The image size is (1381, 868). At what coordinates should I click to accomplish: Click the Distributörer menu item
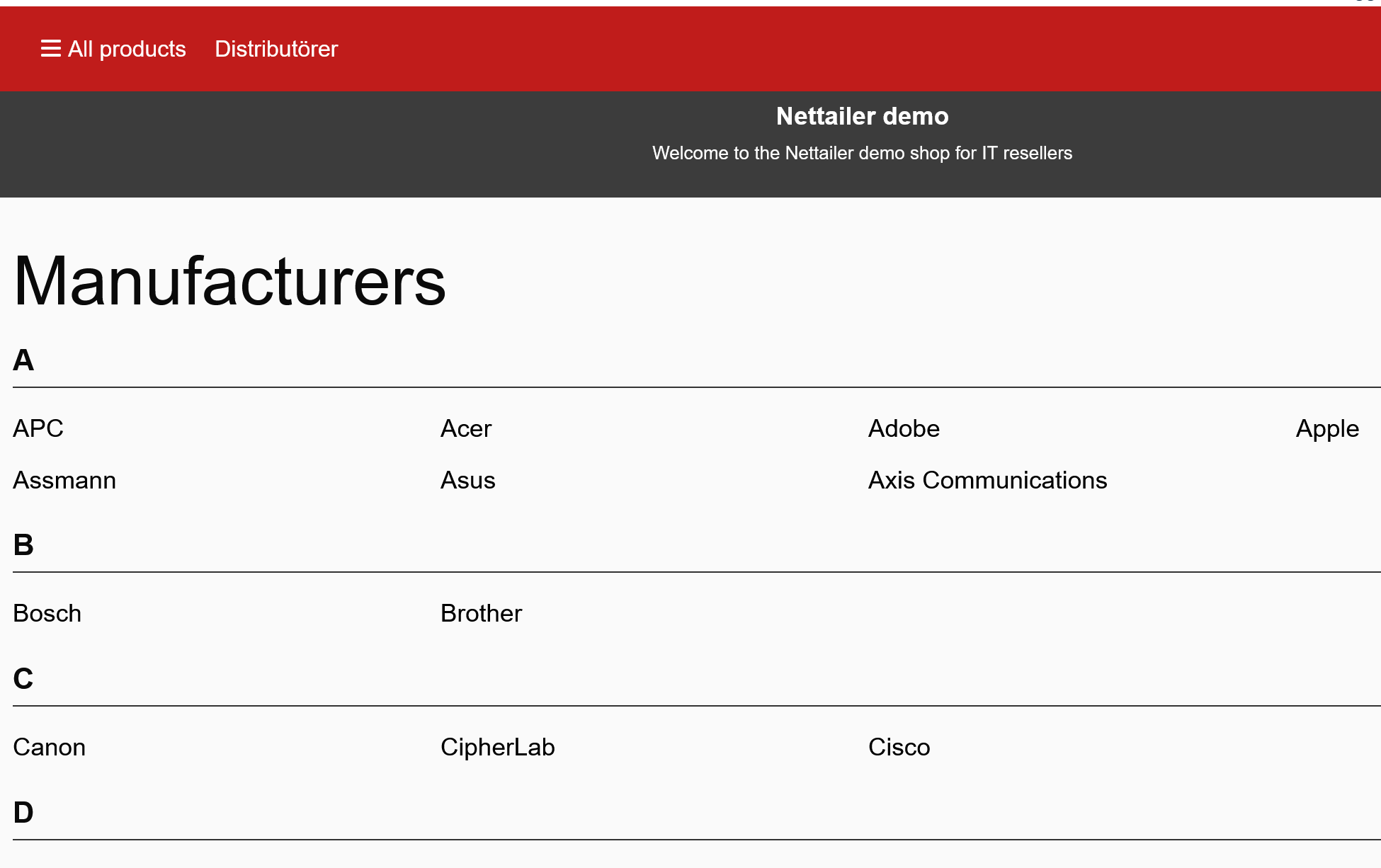[276, 49]
